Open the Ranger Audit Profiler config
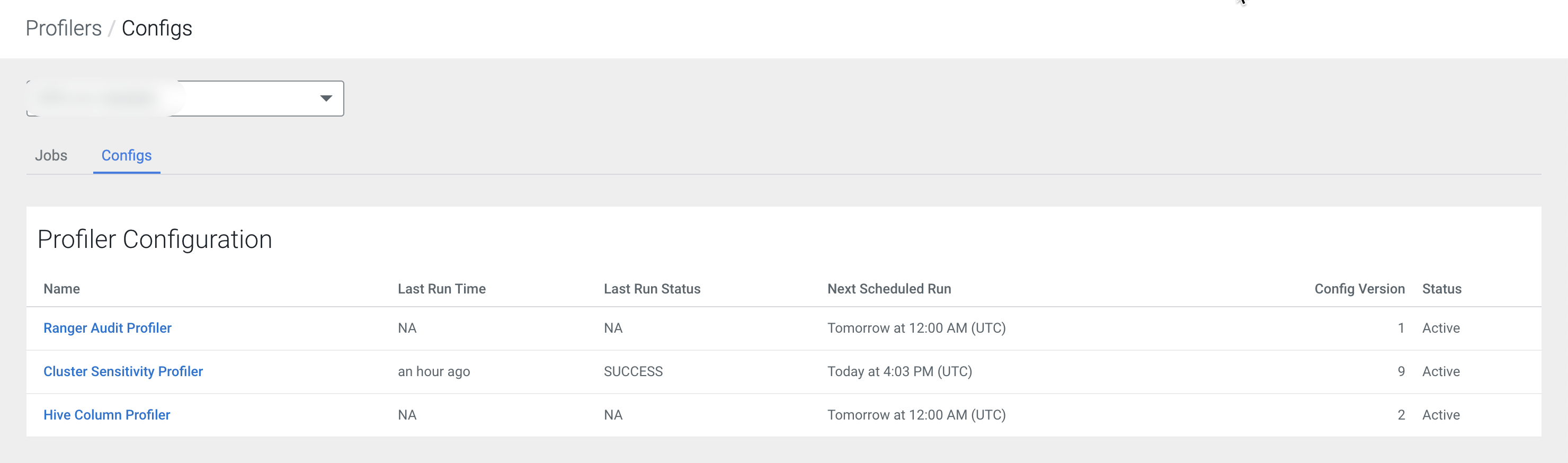The width and height of the screenshot is (1568, 463). 107,328
